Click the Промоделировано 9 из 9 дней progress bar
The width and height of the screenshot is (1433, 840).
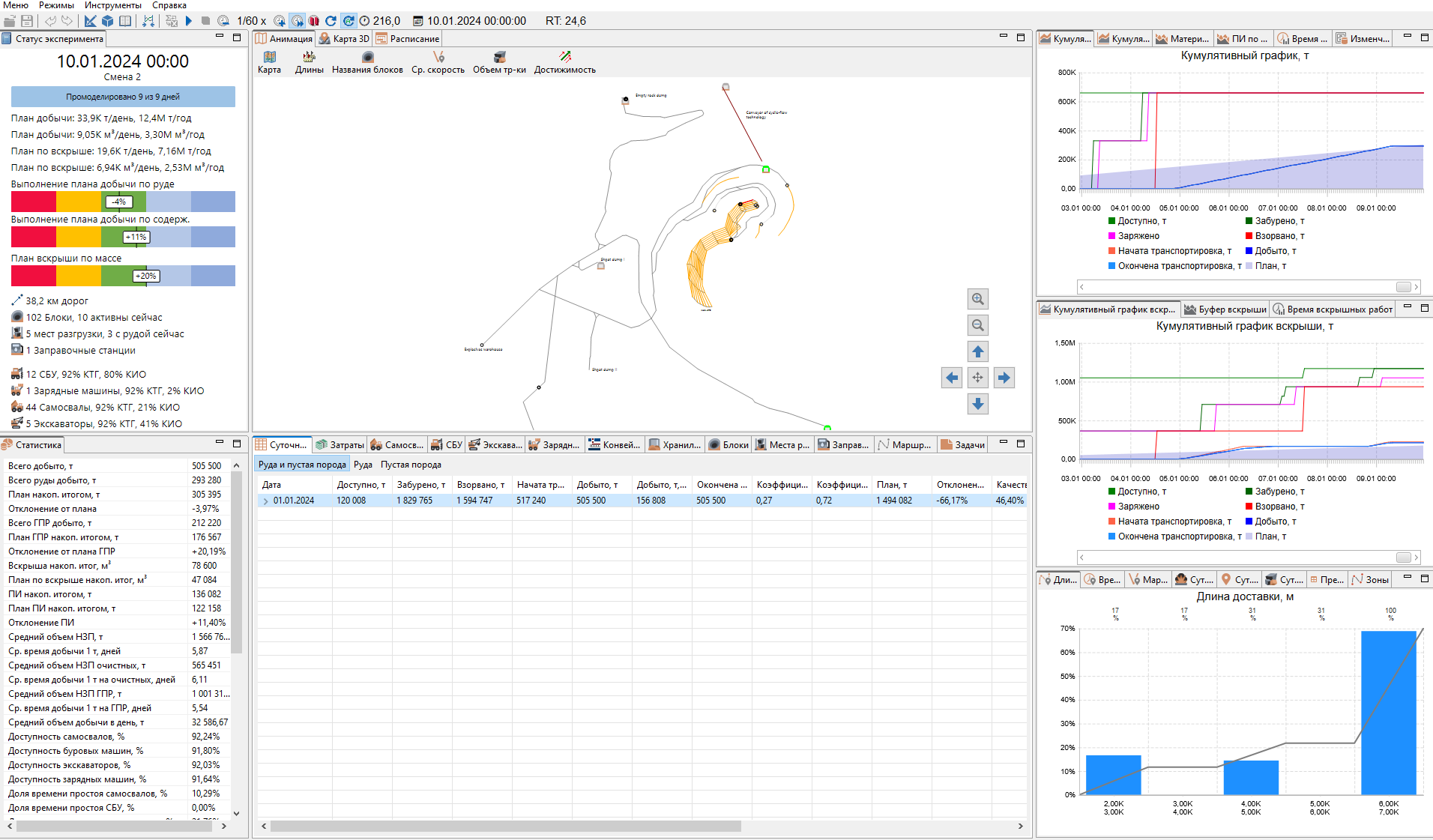[123, 97]
